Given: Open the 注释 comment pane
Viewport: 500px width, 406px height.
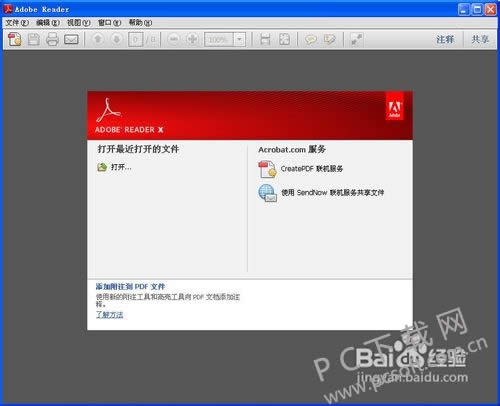Looking at the screenshot, I should coord(445,39).
